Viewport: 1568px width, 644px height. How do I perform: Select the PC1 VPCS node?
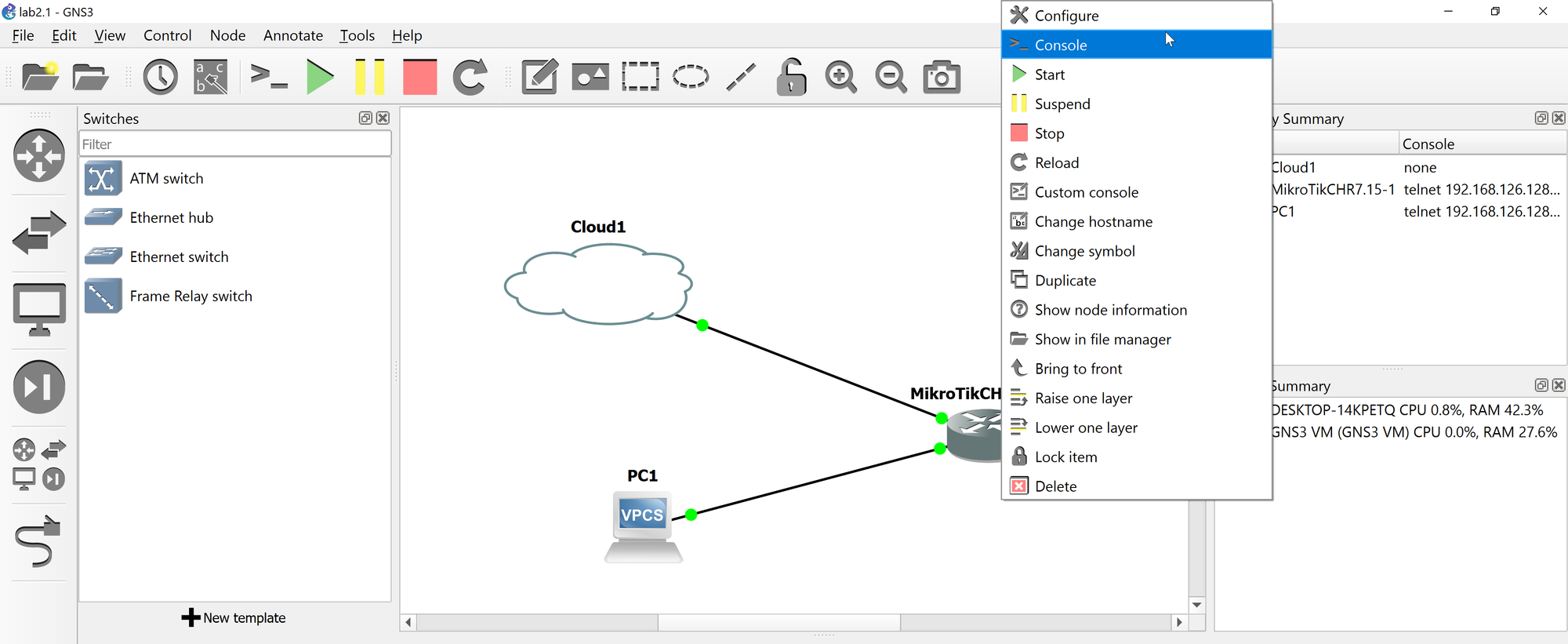point(643,526)
